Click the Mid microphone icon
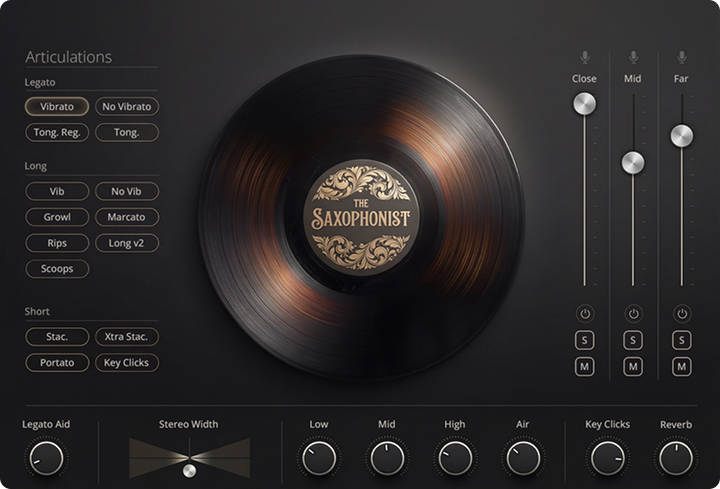720x489 pixels. pos(633,57)
